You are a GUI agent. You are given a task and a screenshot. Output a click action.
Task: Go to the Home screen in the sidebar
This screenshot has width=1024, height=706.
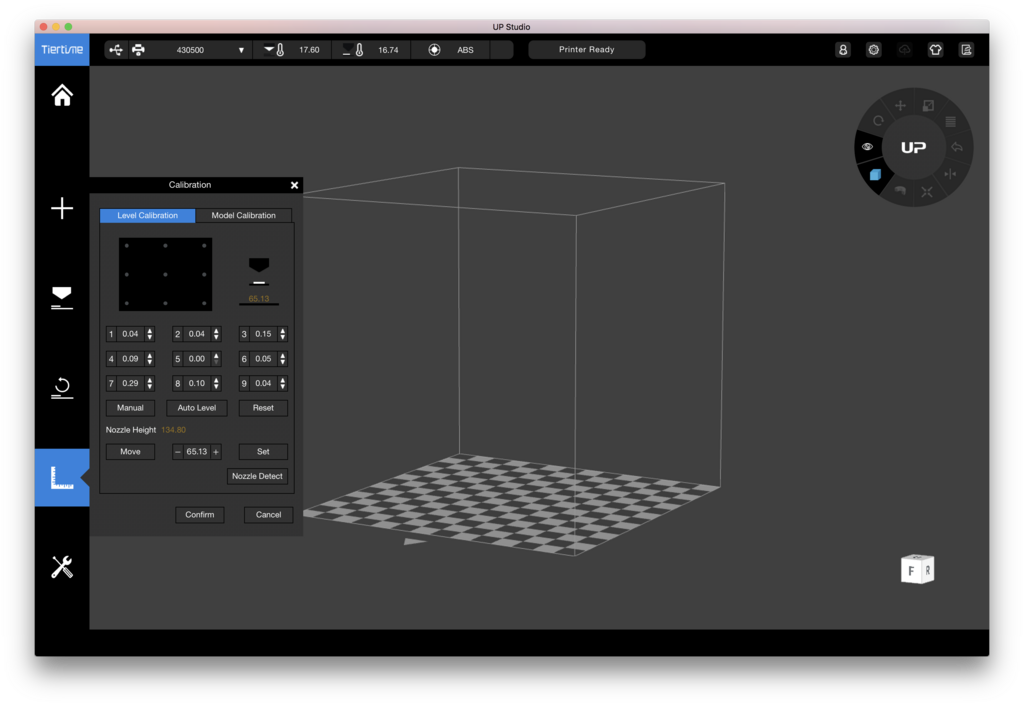(x=62, y=95)
